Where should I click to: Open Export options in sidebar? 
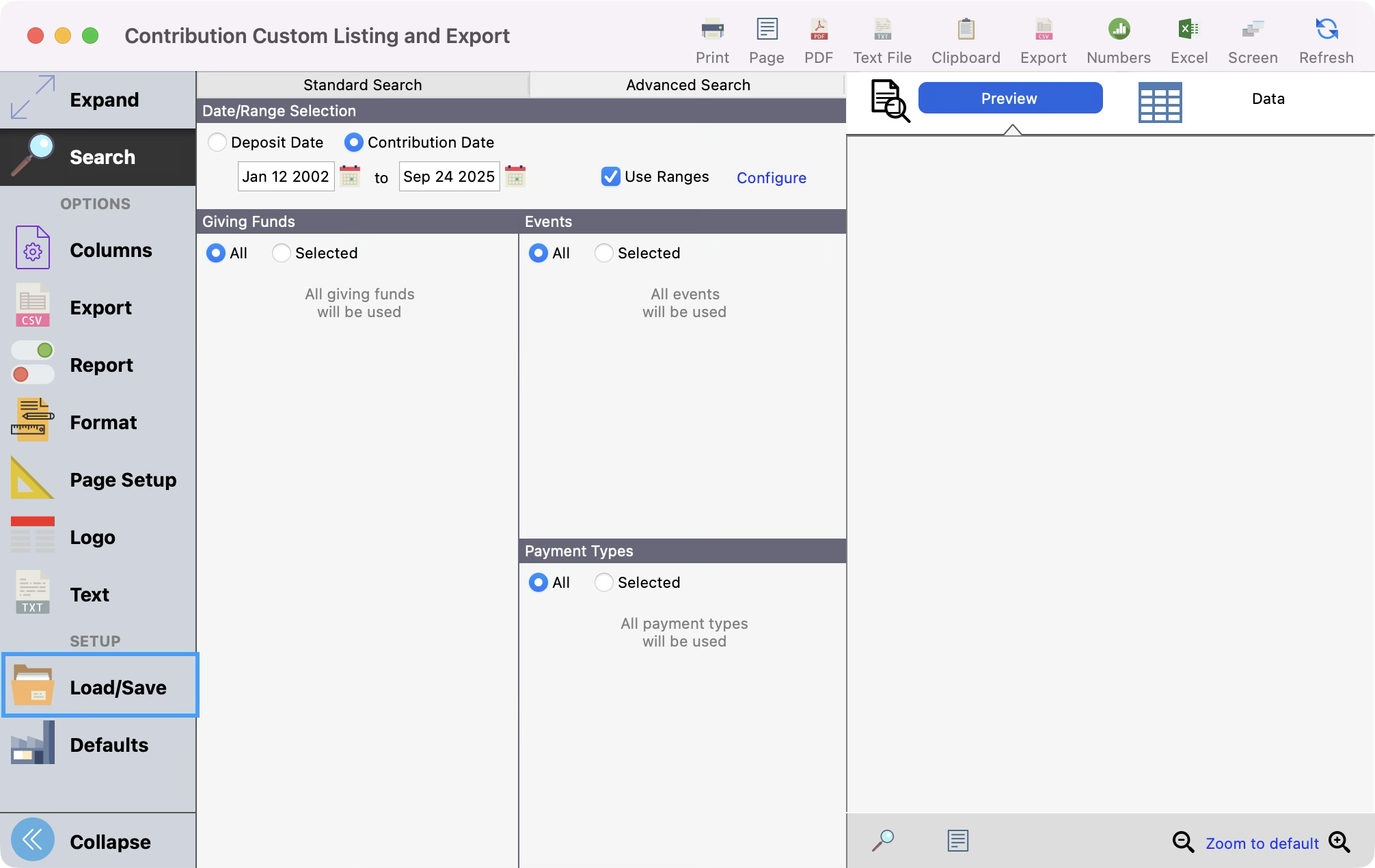(x=98, y=308)
